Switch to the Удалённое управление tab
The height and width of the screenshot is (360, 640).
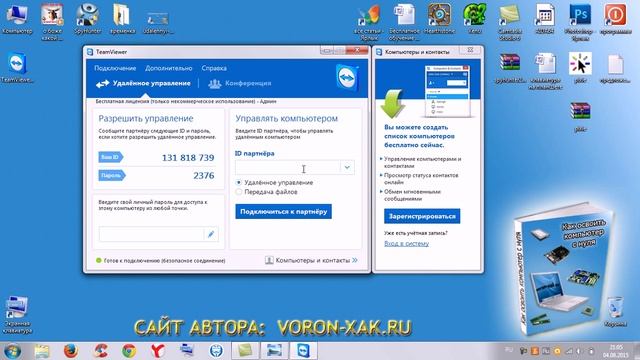click(x=143, y=83)
